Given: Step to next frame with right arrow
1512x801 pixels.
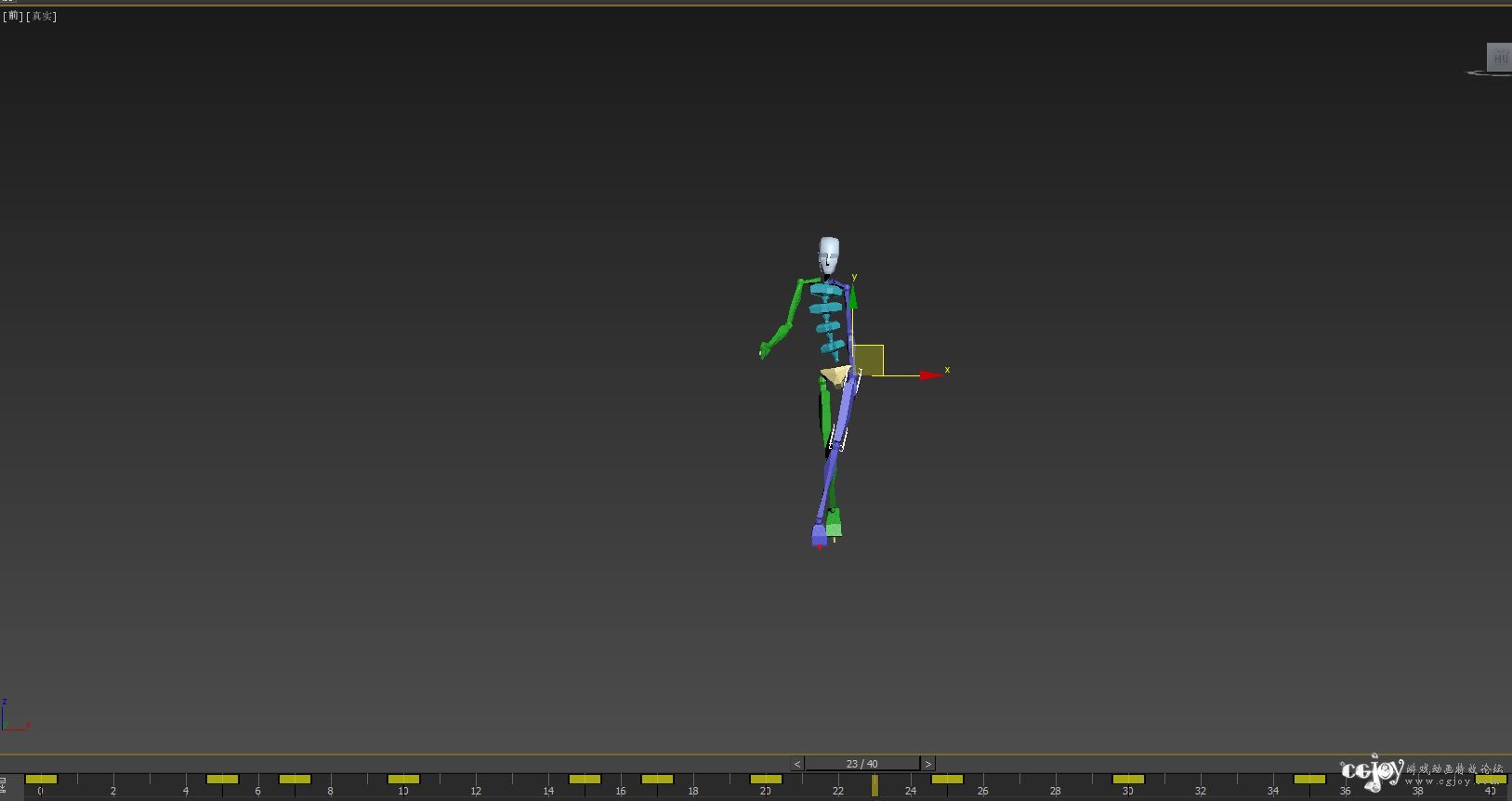Looking at the screenshot, I should pyautogui.click(x=927, y=764).
